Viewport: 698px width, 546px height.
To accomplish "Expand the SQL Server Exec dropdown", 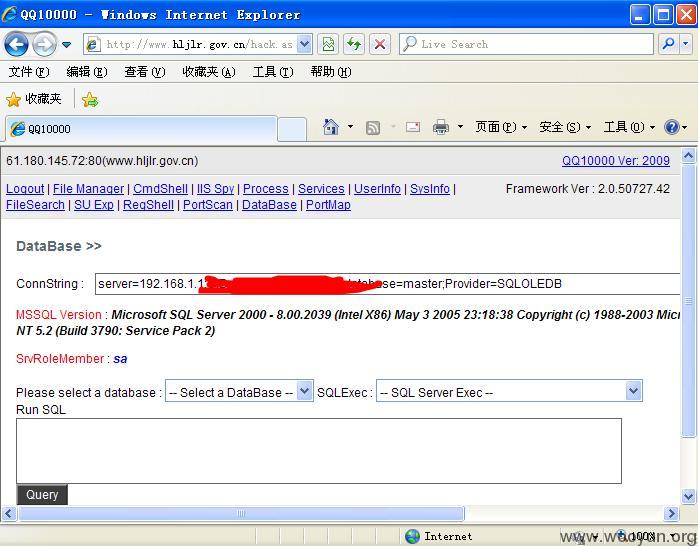I will pyautogui.click(x=509, y=391).
